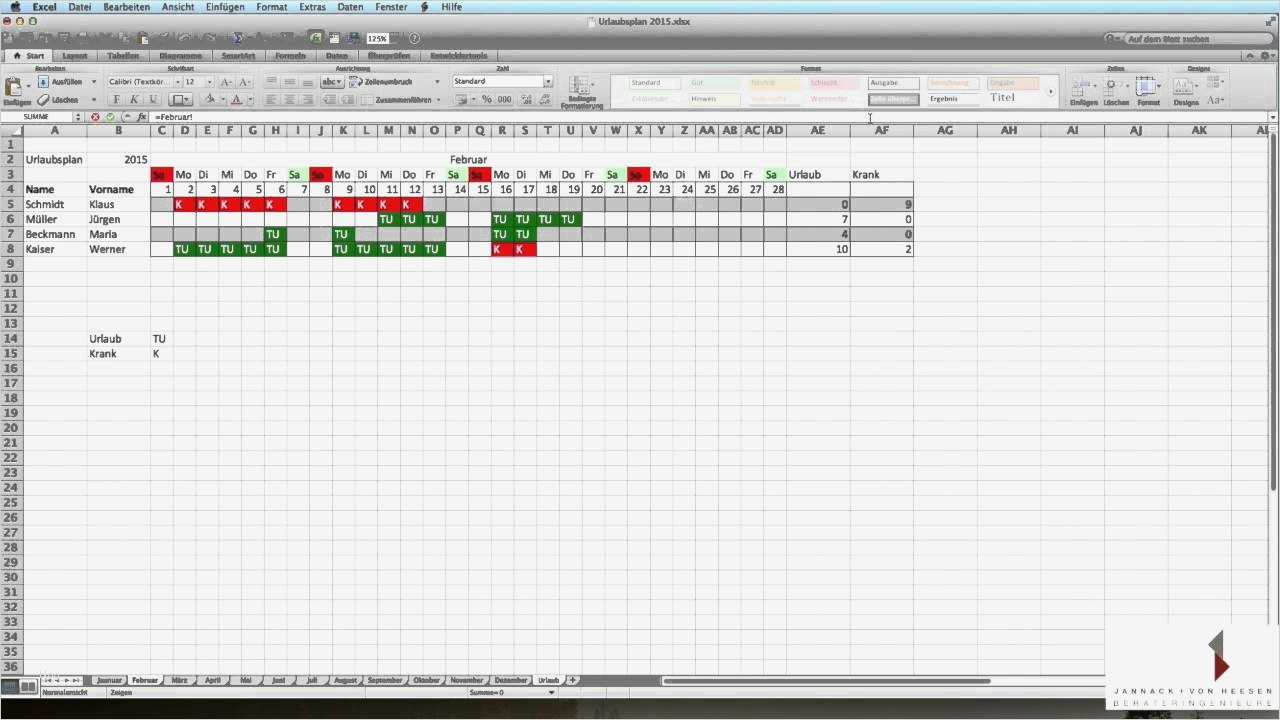The image size is (1280, 720).
Task: Toggle italic formatting (K)
Action: coord(134,100)
